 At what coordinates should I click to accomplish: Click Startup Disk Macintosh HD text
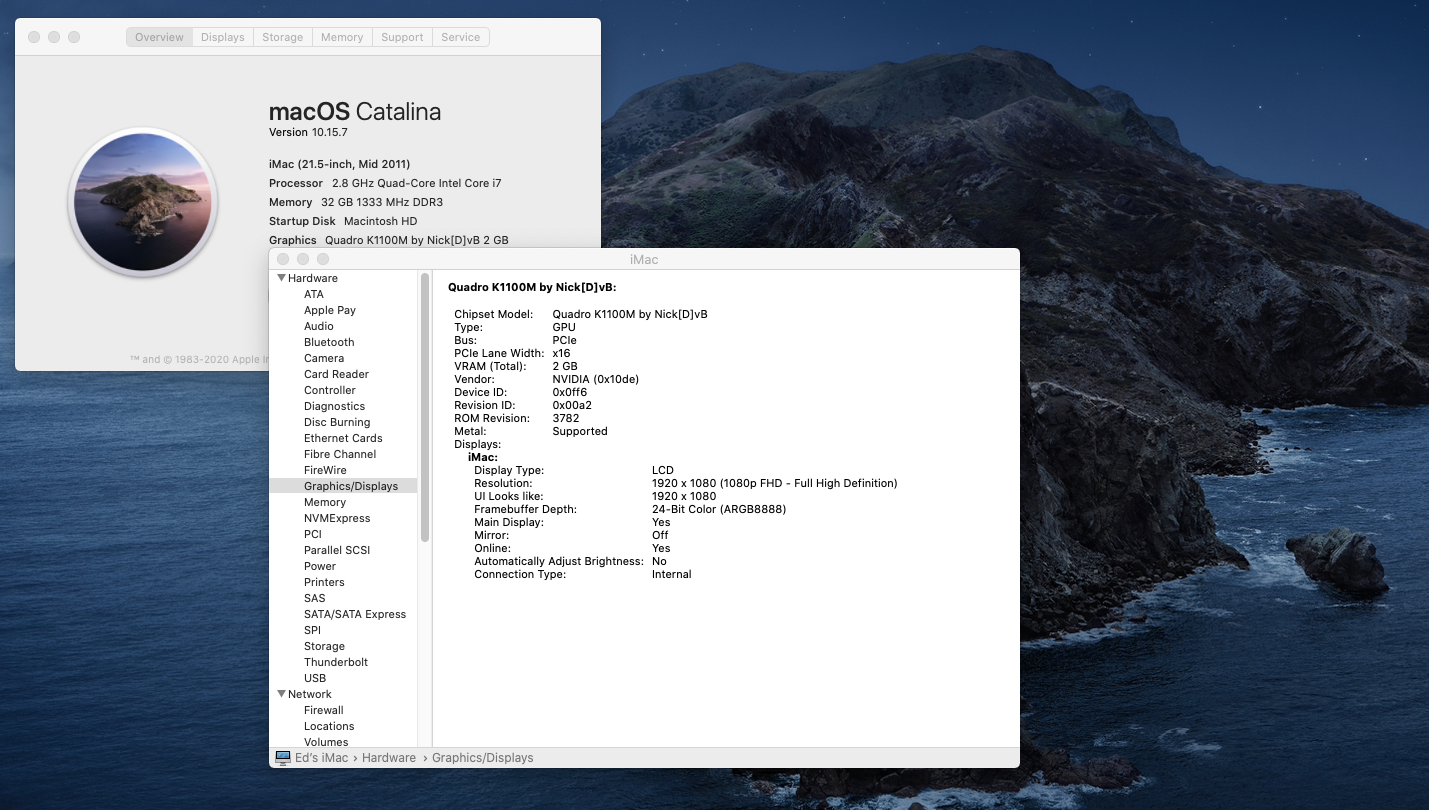343,221
